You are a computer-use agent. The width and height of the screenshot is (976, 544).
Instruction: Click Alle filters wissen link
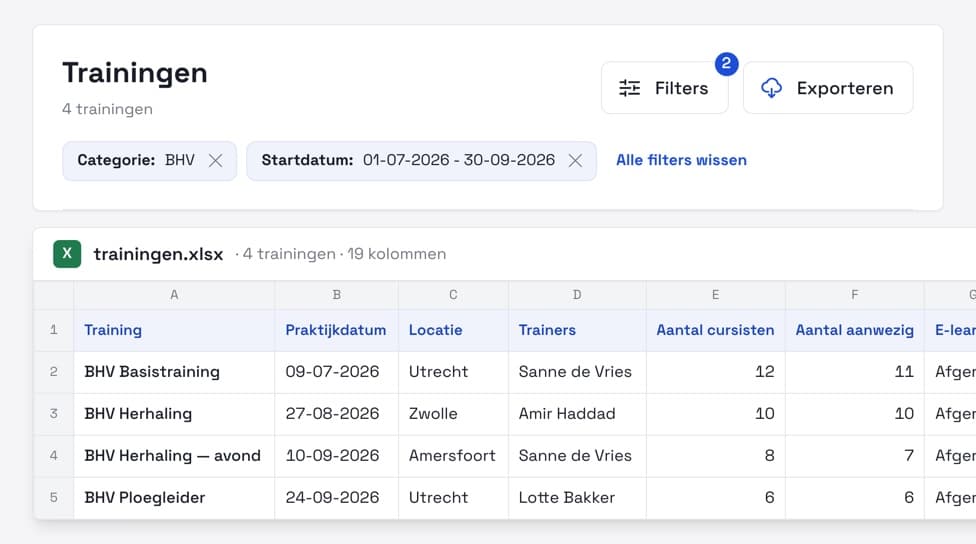pos(681,160)
